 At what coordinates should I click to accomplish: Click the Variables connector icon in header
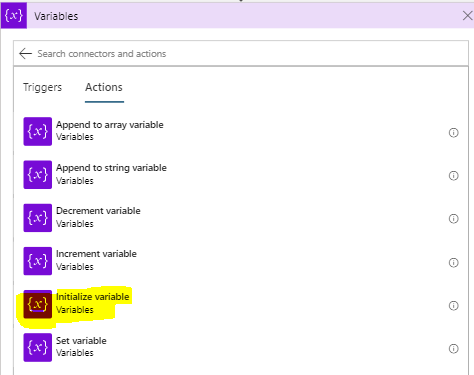[x=14, y=16]
